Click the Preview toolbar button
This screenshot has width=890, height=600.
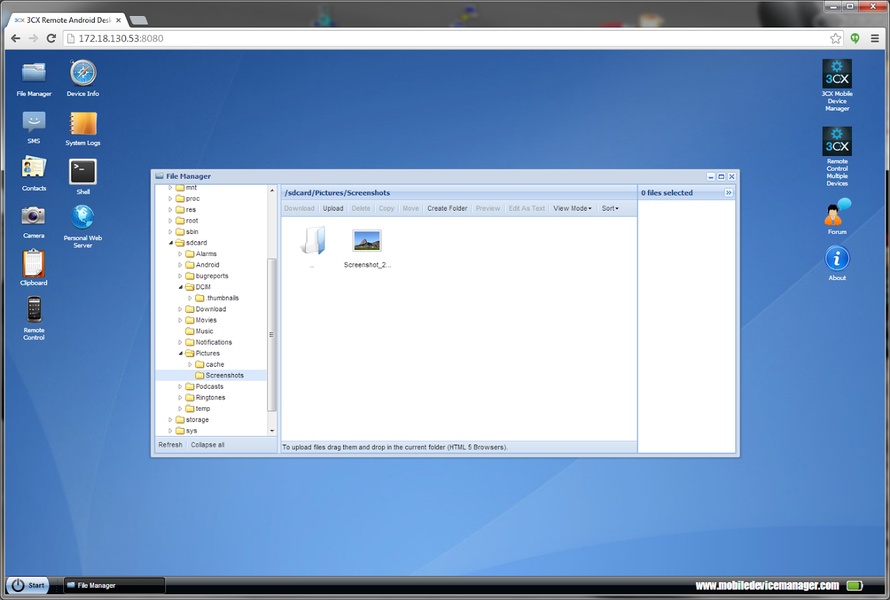[488, 208]
